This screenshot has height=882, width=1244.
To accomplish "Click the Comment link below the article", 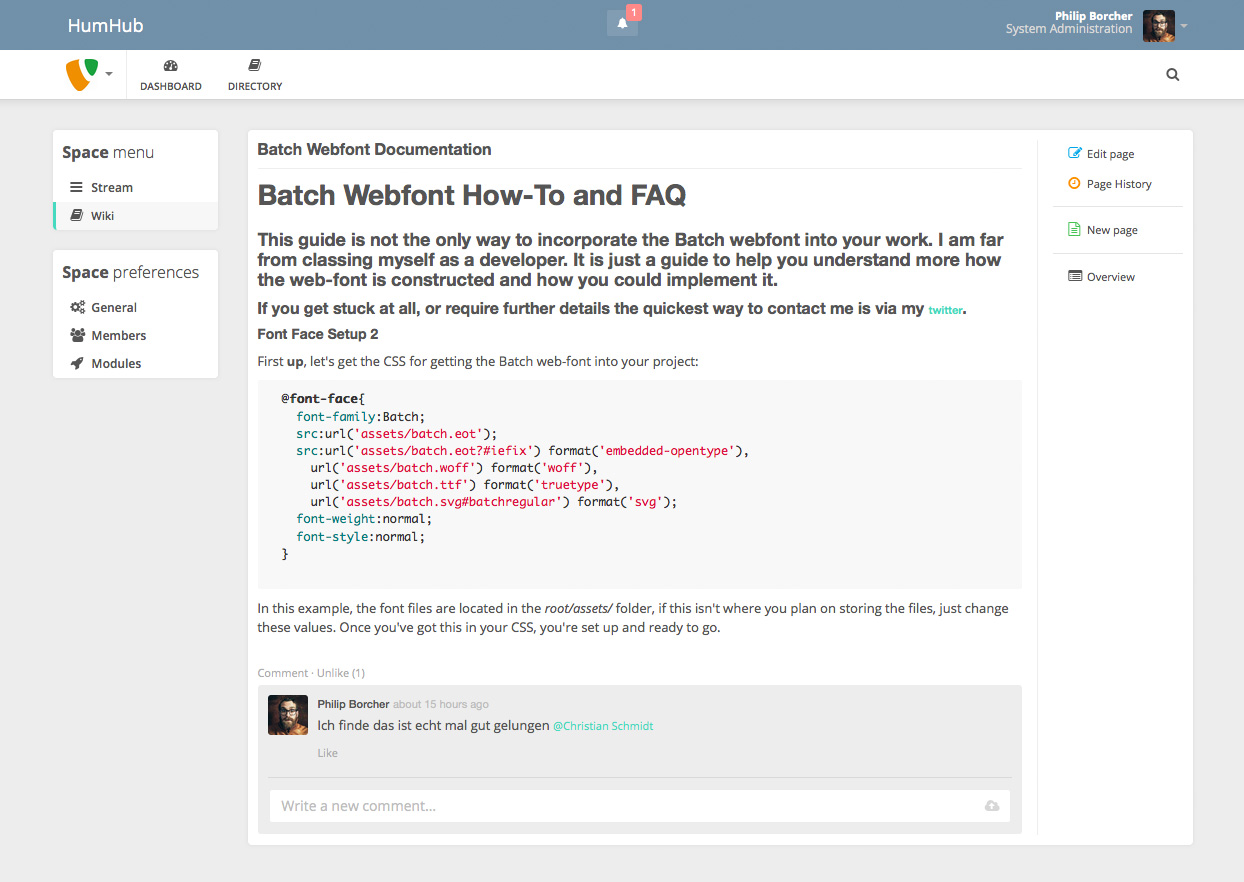I will 283,673.
